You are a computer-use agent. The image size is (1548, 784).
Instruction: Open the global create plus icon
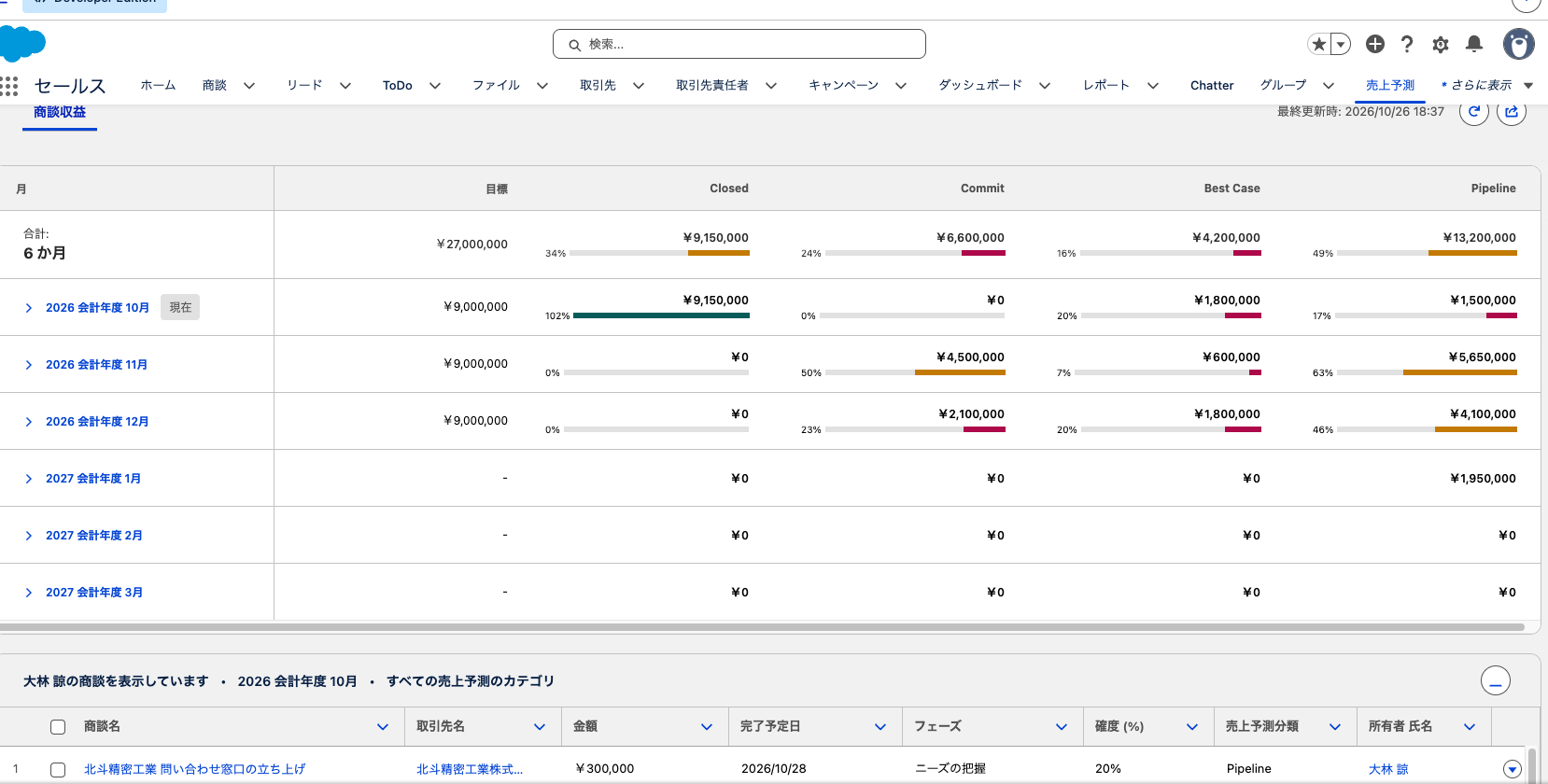point(1375,44)
